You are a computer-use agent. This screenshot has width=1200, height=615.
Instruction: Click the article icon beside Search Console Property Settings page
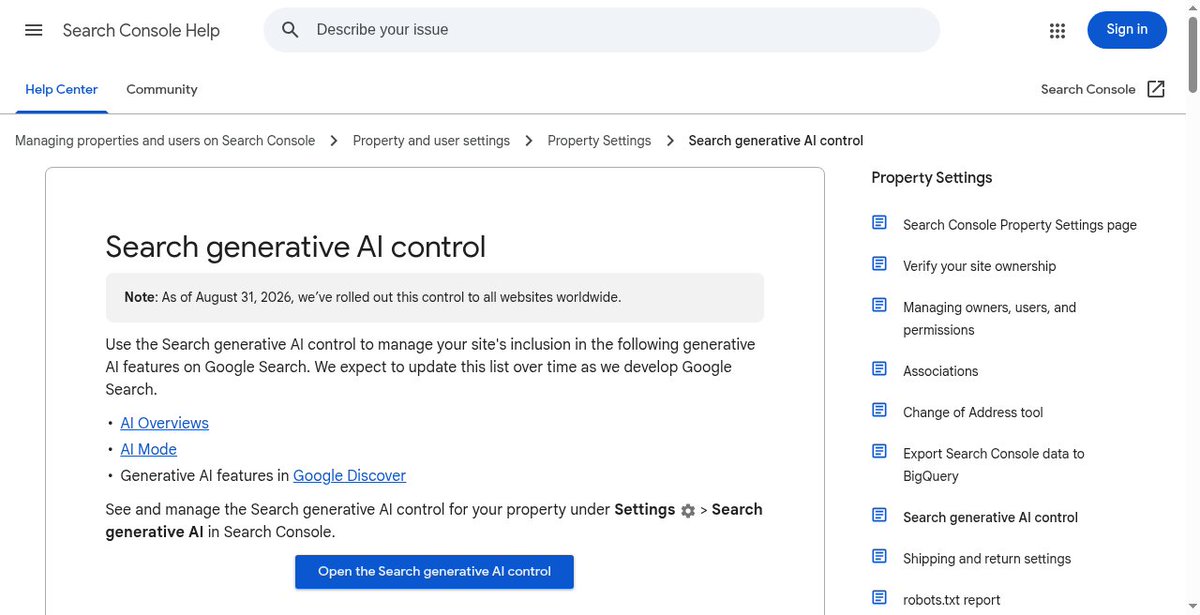click(x=879, y=223)
